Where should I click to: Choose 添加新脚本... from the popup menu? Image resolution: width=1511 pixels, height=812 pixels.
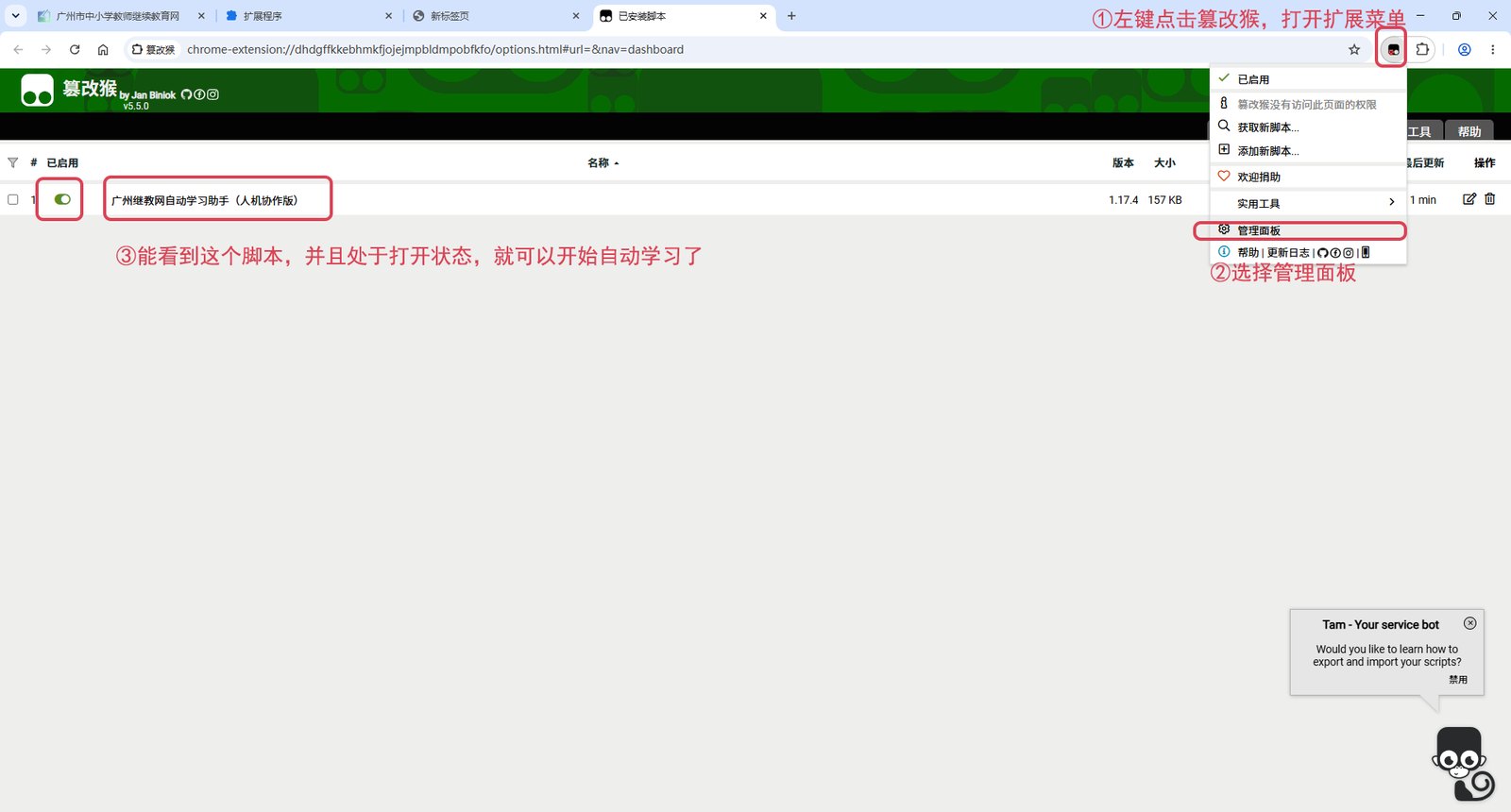[1308, 150]
